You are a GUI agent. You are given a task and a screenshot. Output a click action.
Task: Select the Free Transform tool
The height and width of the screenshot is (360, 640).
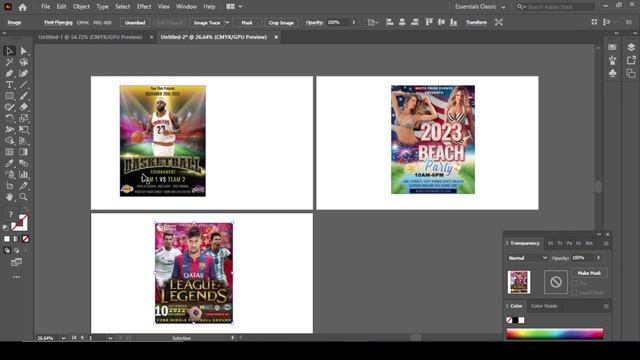click(x=24, y=130)
